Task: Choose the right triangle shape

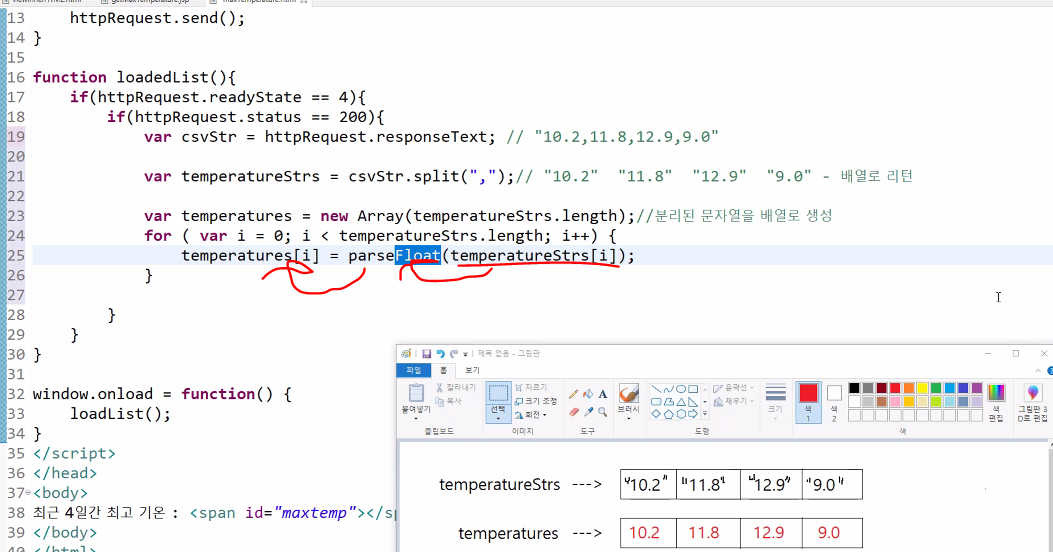Action: tap(693, 402)
